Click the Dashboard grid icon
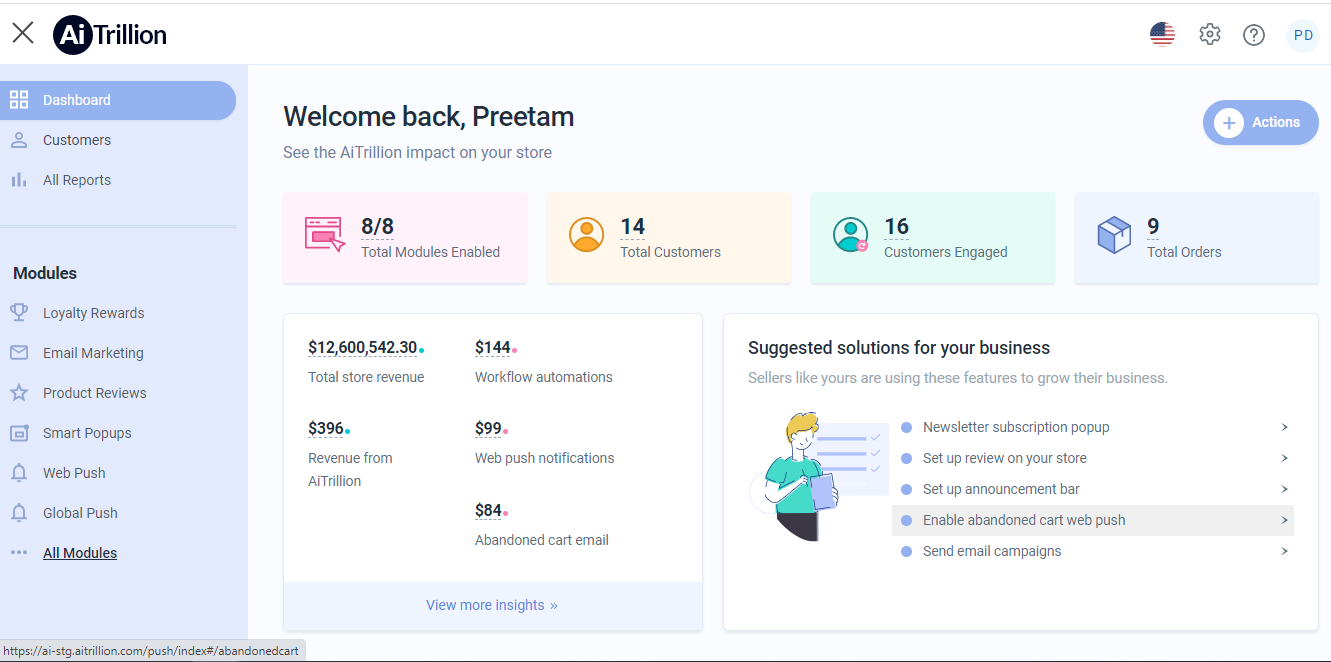 (x=19, y=100)
